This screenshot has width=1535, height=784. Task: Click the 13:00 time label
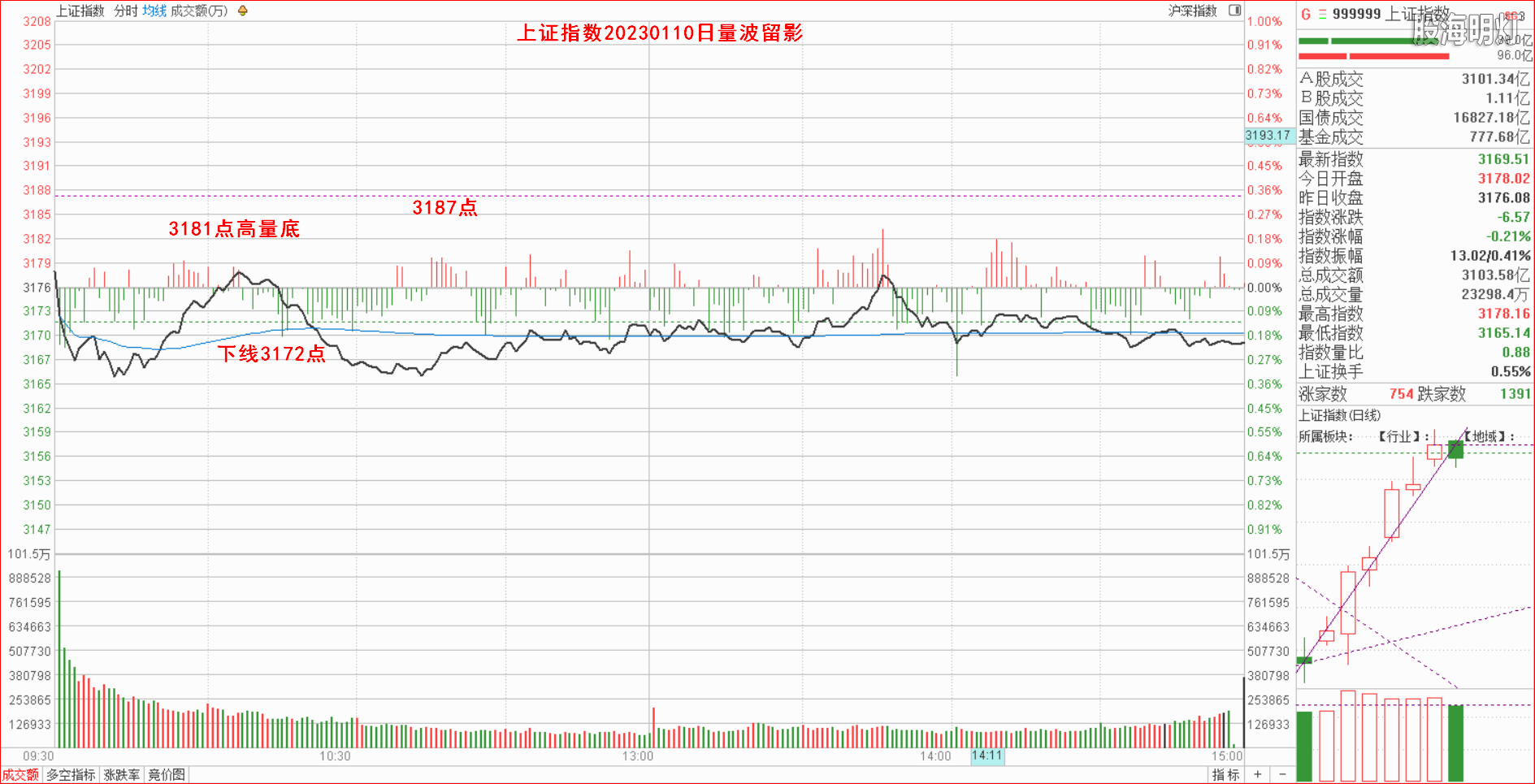(x=638, y=756)
